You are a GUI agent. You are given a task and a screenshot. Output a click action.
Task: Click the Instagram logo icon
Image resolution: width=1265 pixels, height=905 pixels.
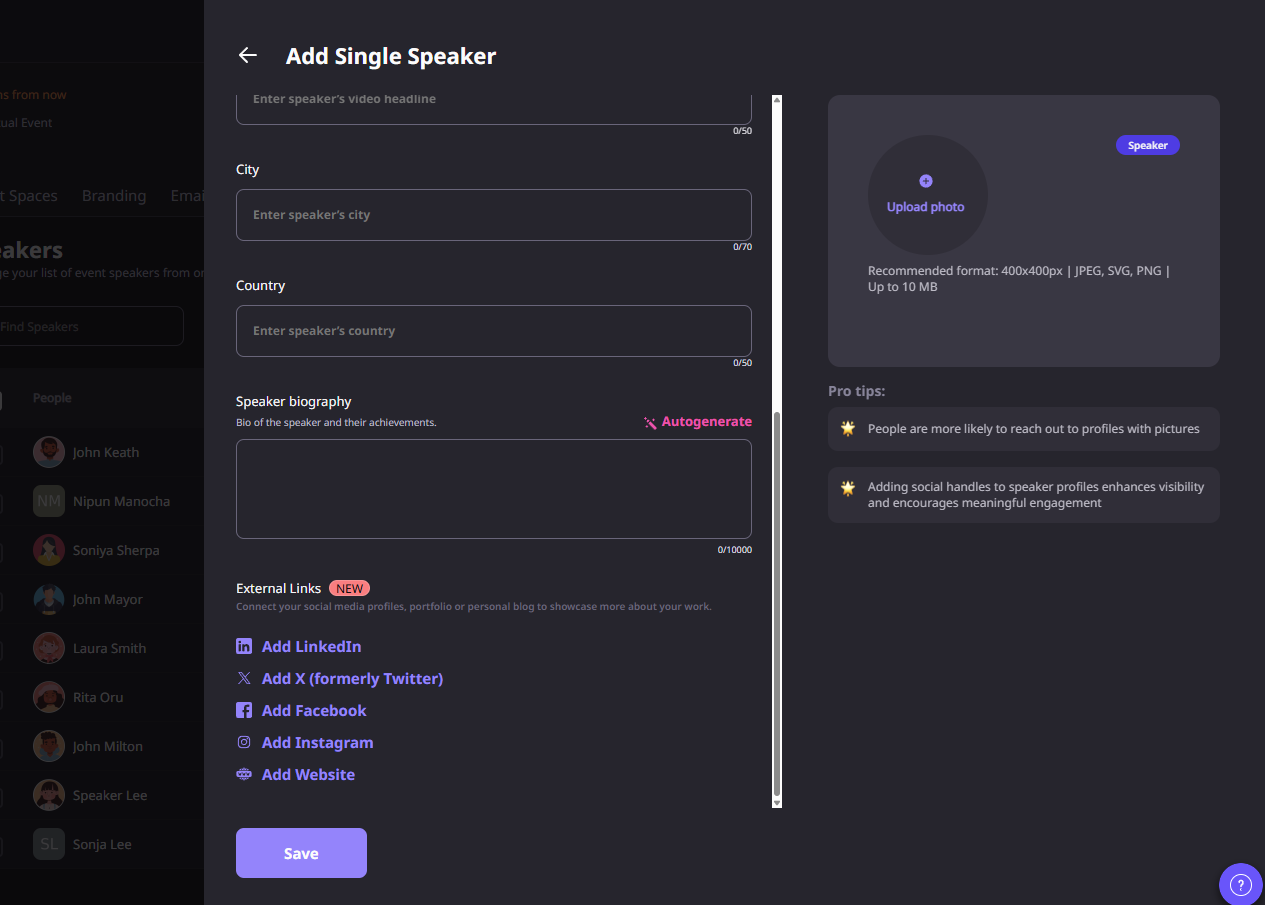tap(244, 743)
